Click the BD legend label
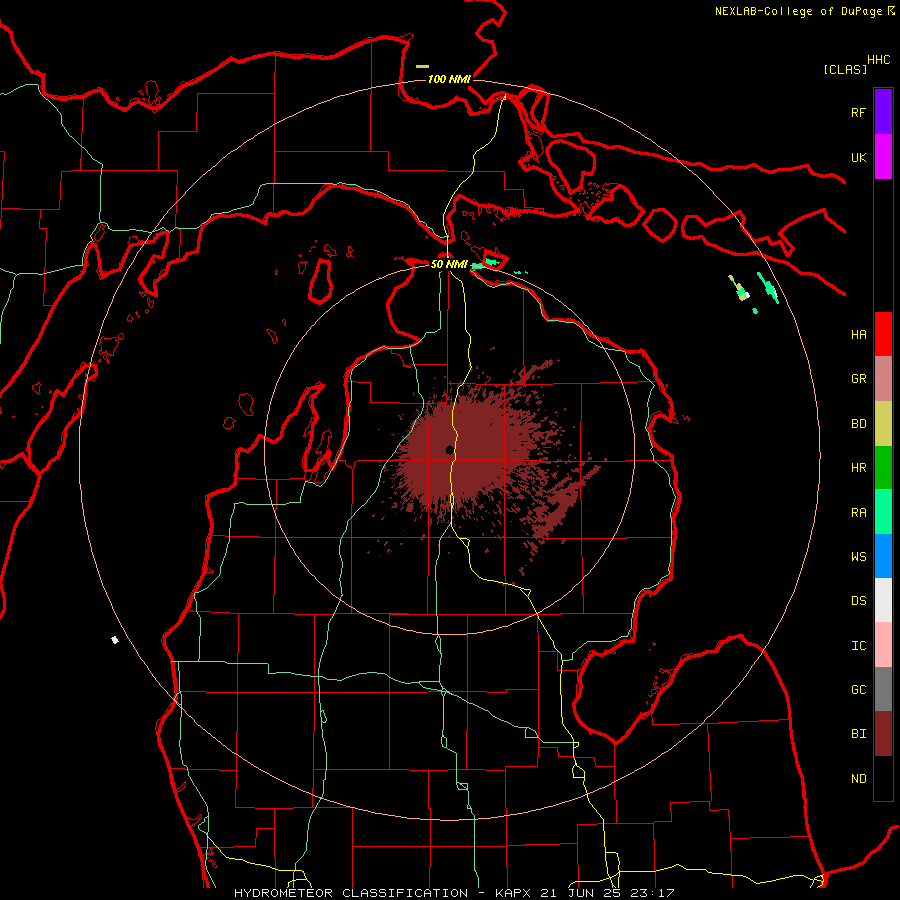This screenshot has height=900, width=900. (858, 424)
